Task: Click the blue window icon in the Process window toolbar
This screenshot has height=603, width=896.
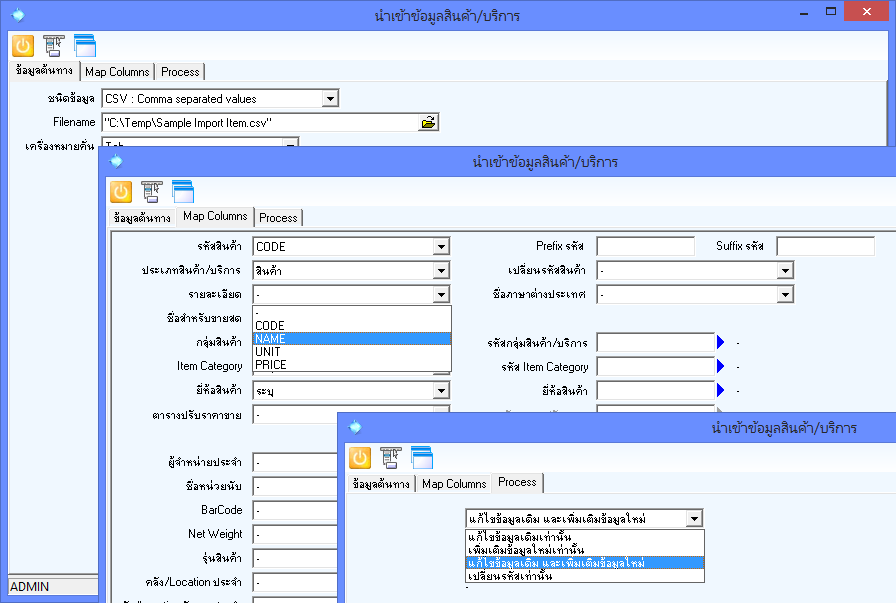Action: [422, 457]
